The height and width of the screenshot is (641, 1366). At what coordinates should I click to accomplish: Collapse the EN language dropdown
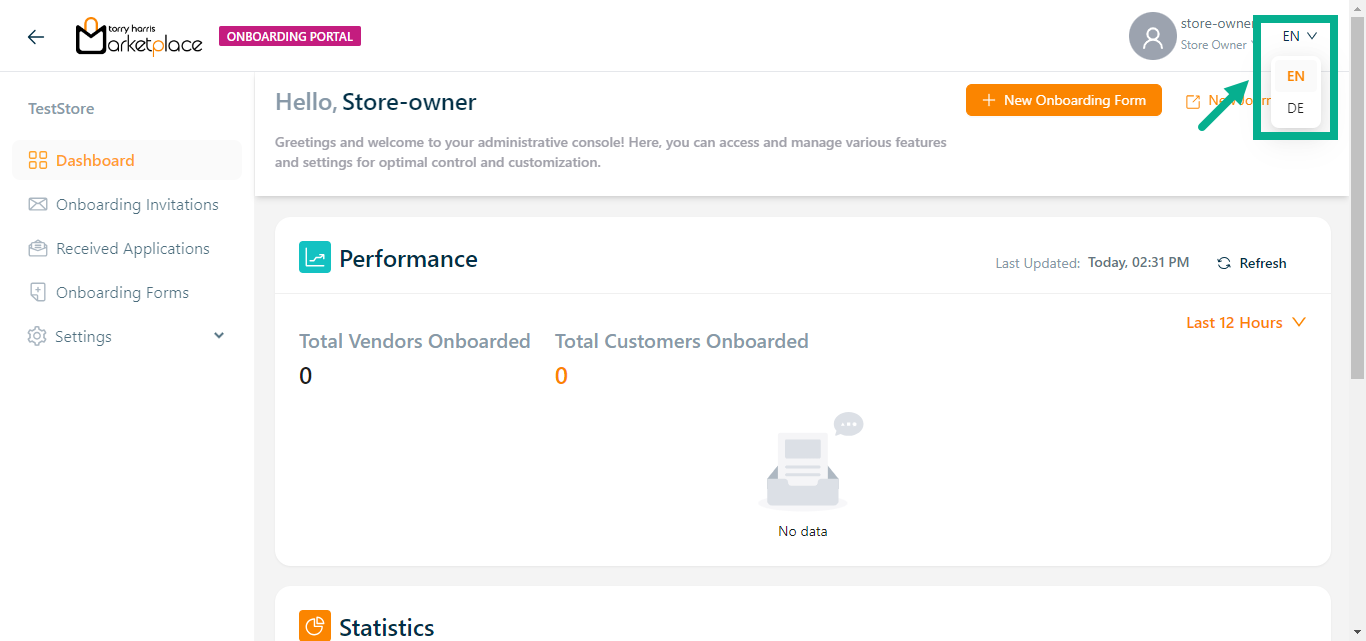coord(1300,36)
